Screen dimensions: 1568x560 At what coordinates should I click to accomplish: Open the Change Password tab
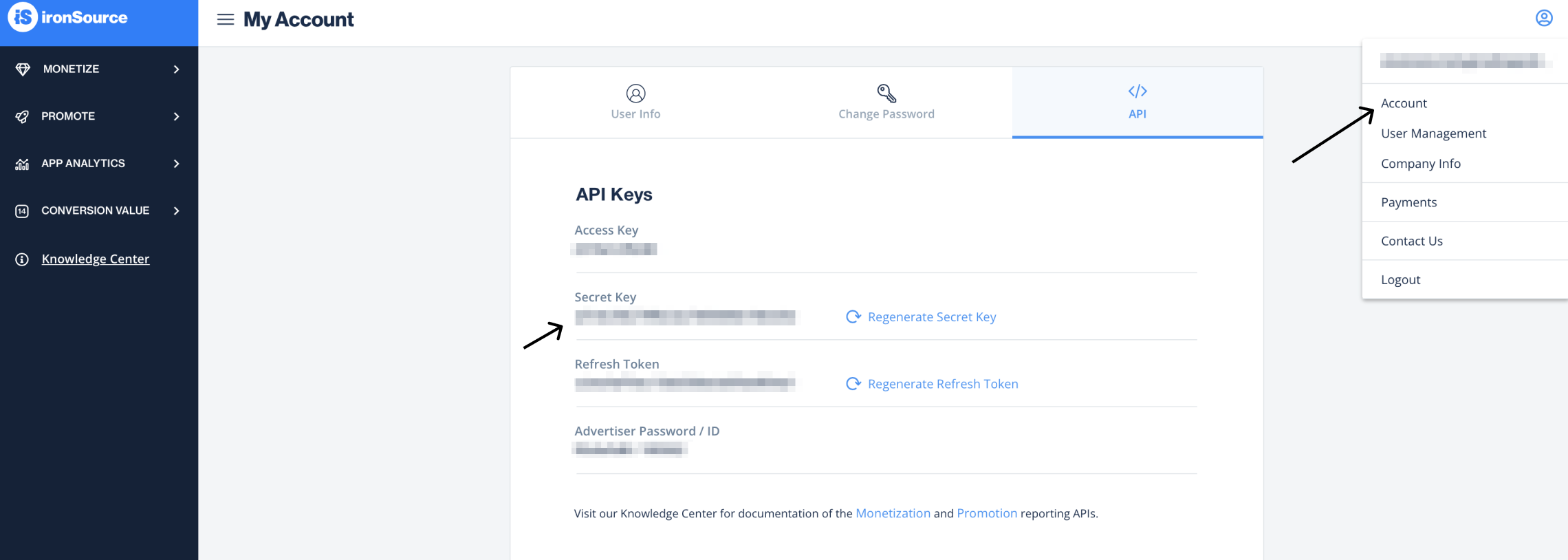[886, 103]
